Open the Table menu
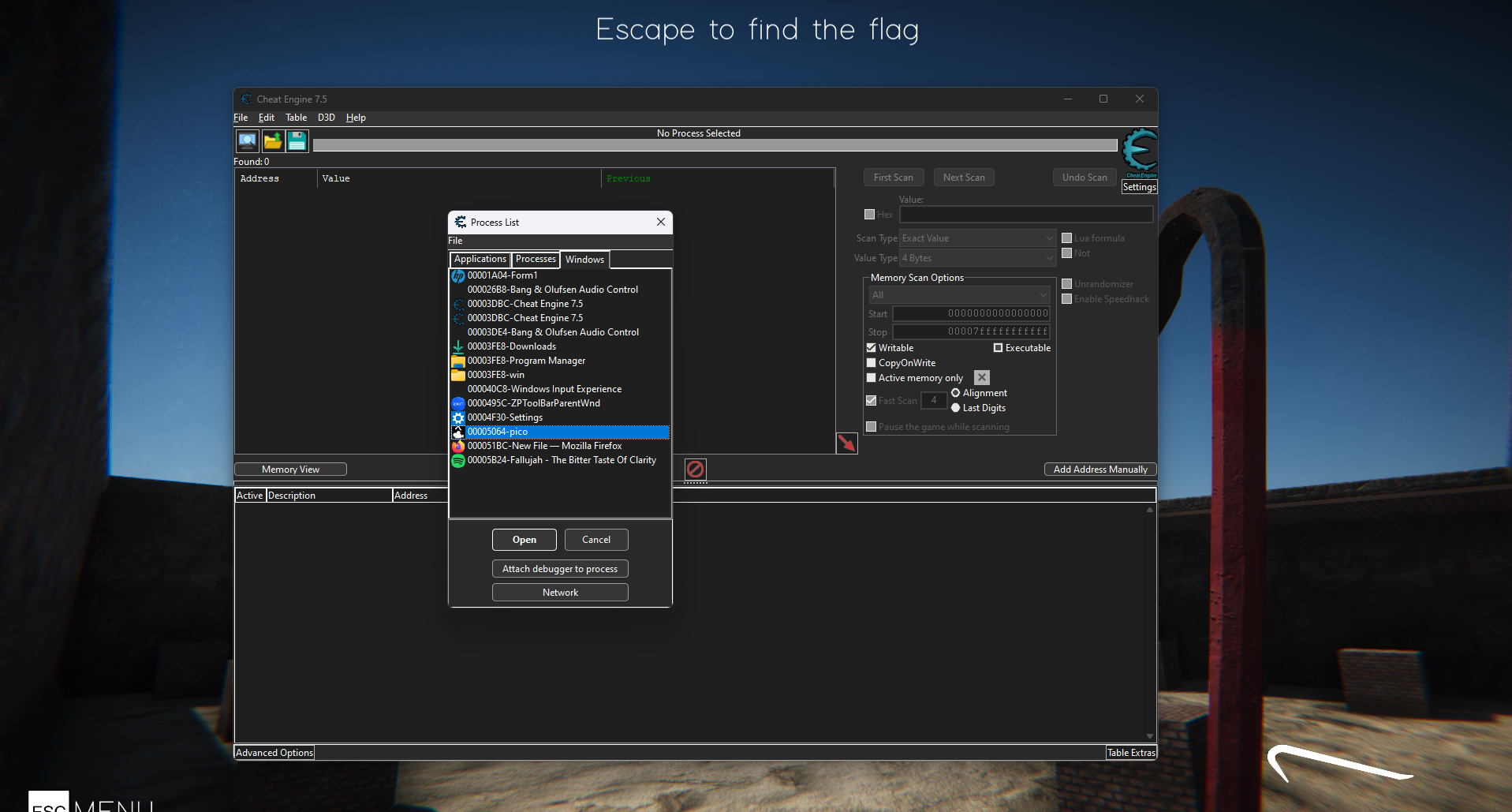 click(x=296, y=118)
